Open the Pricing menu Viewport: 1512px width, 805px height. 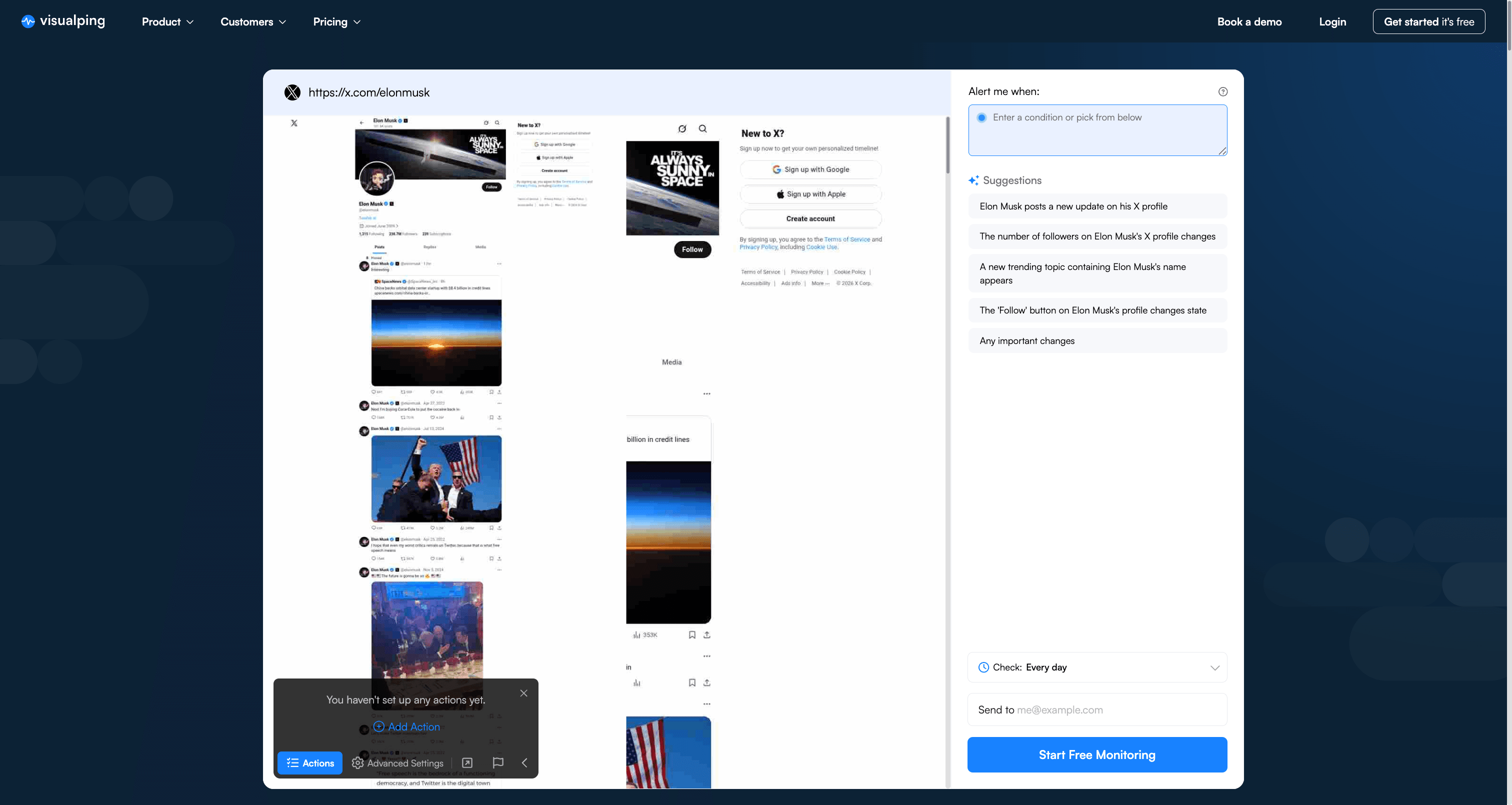coord(336,21)
